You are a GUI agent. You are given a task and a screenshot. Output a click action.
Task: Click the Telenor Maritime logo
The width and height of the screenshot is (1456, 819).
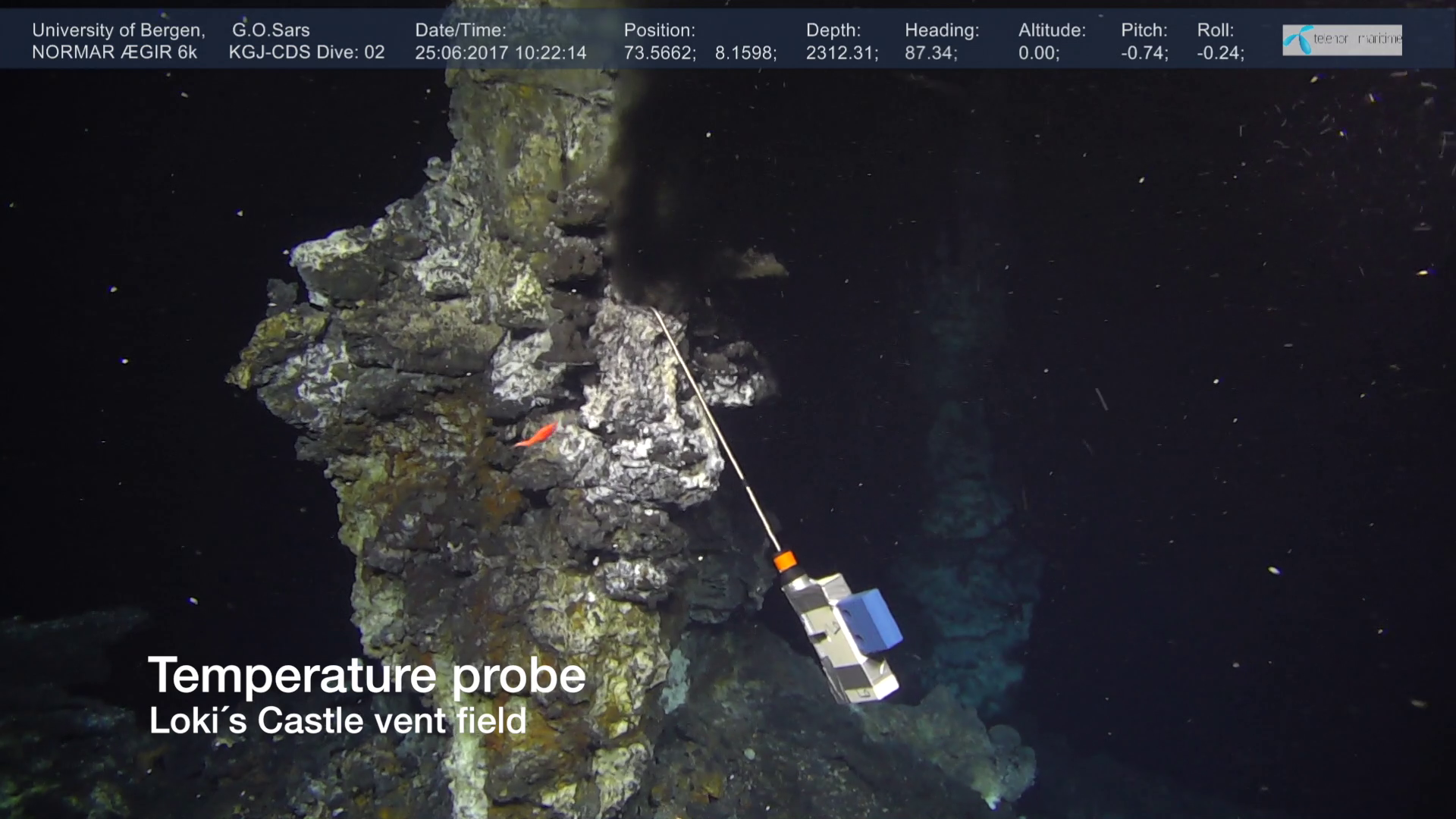click(1341, 39)
